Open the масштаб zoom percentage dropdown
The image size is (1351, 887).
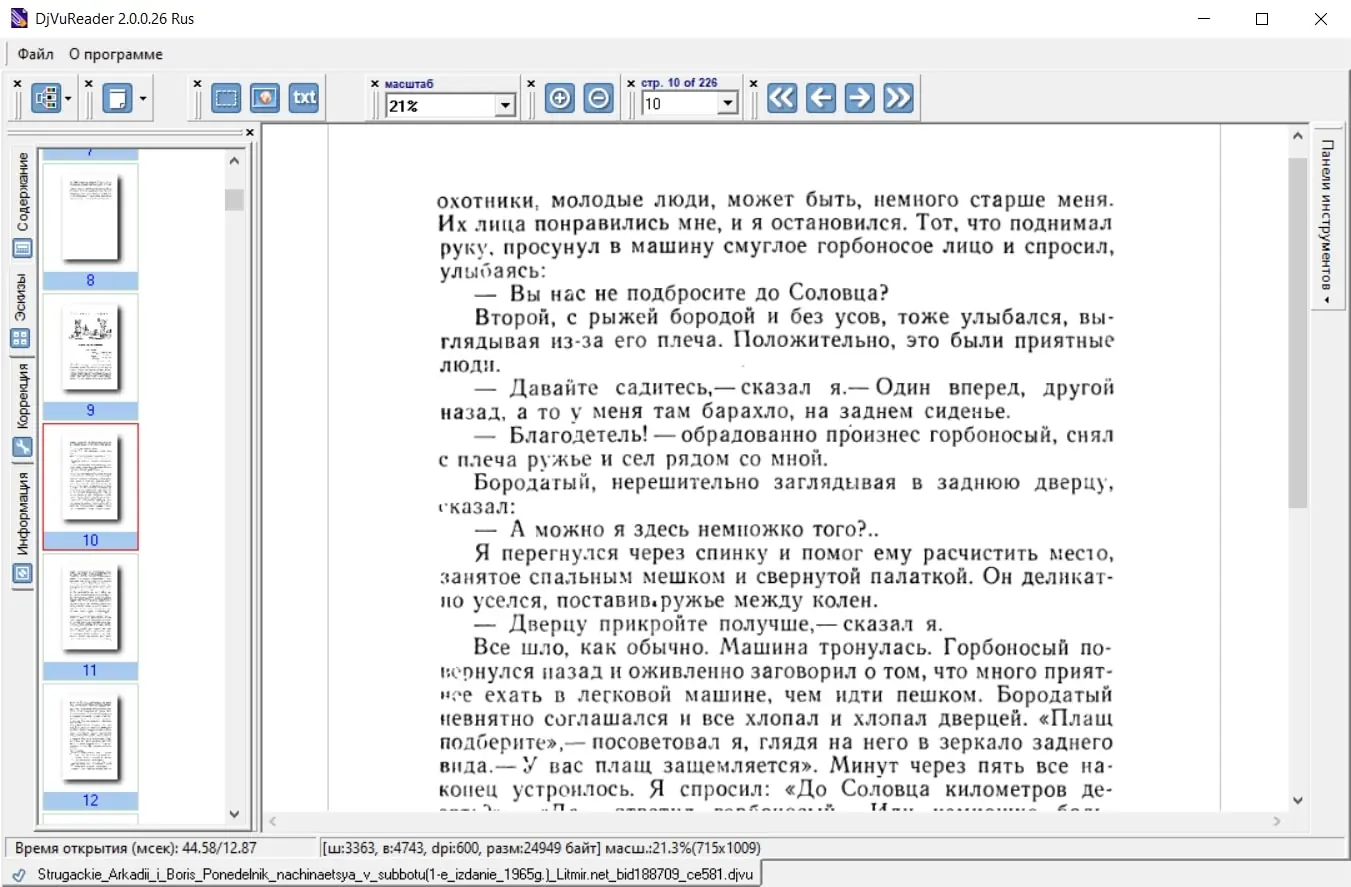point(505,105)
